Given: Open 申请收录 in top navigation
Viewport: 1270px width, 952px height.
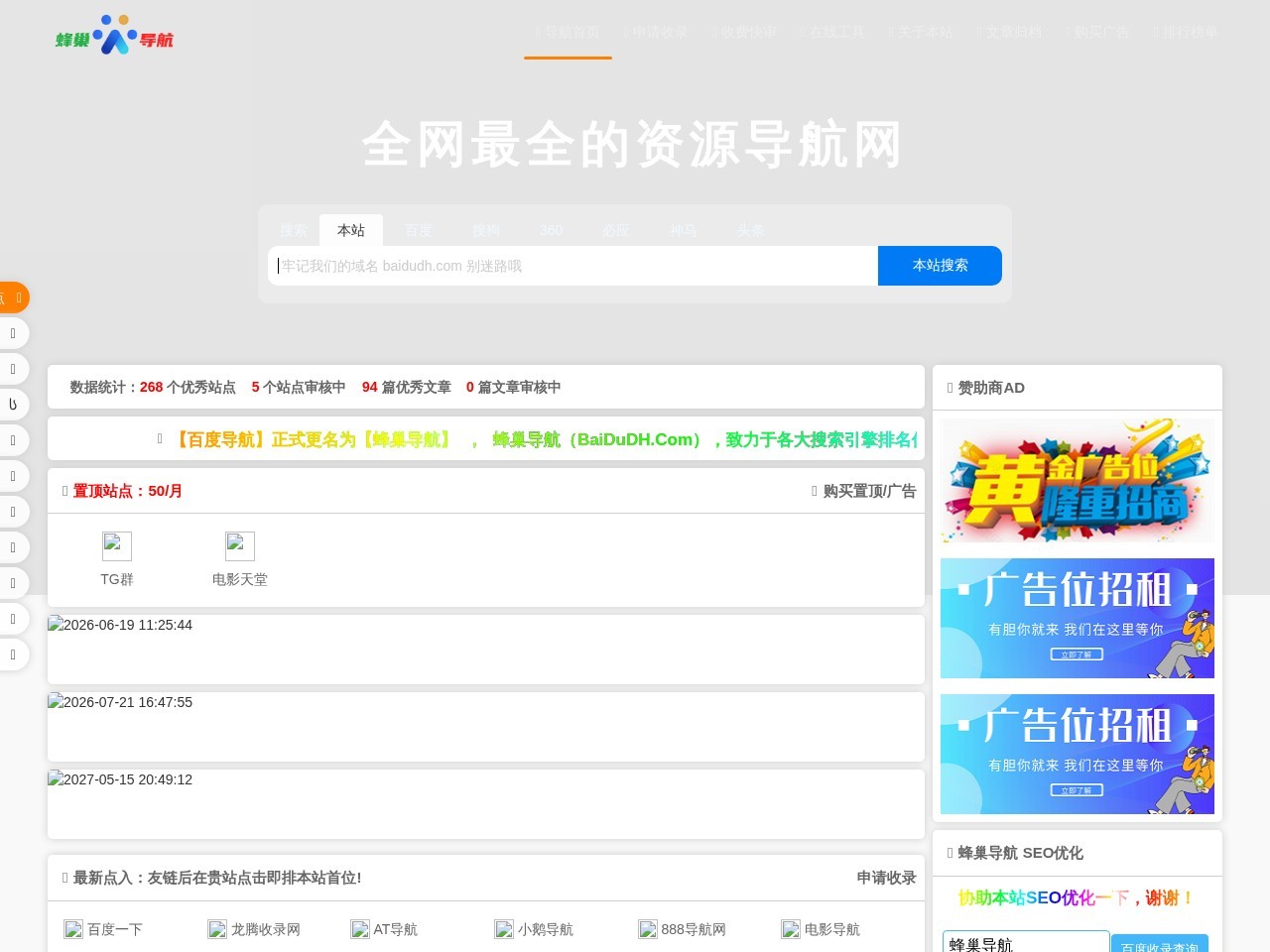Looking at the screenshot, I should click(x=656, y=32).
